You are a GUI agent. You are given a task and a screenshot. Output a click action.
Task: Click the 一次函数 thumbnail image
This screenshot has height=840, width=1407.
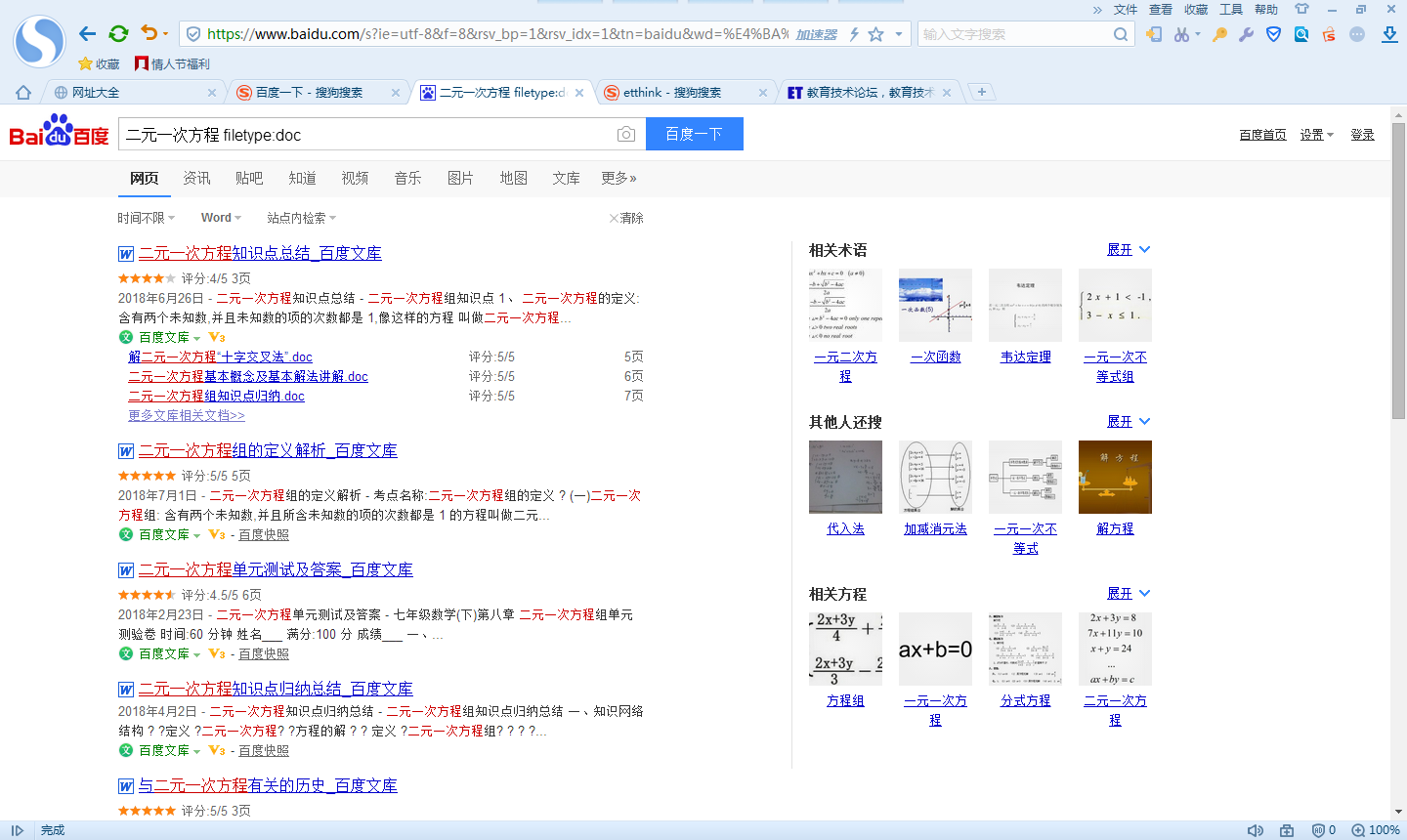(935, 305)
